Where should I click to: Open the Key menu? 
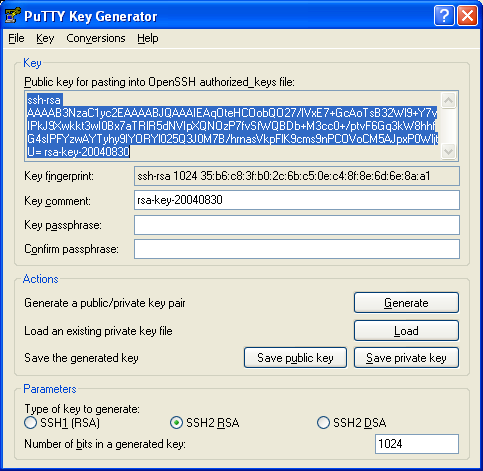point(45,38)
